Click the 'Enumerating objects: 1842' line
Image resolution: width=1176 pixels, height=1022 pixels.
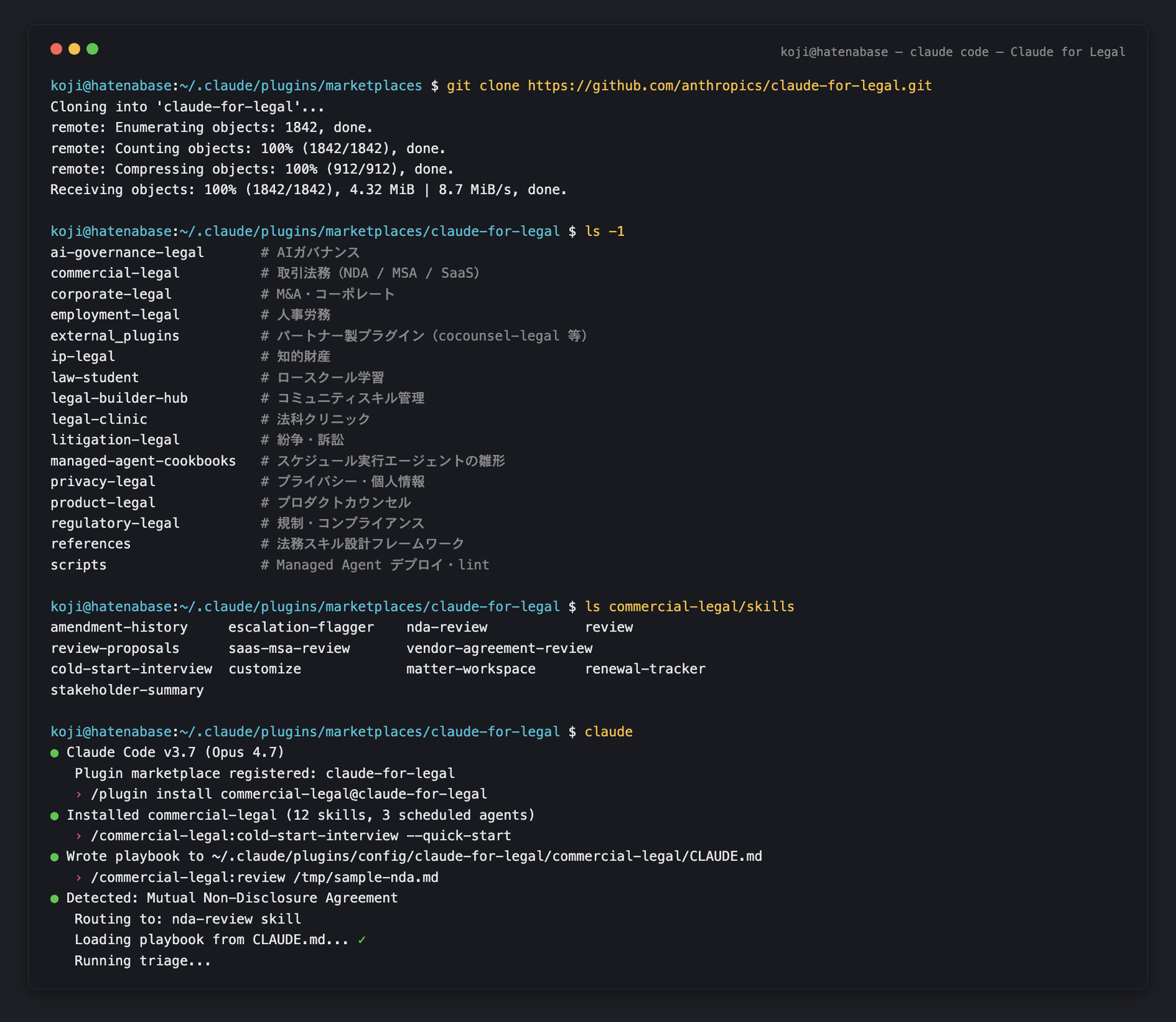(212, 127)
